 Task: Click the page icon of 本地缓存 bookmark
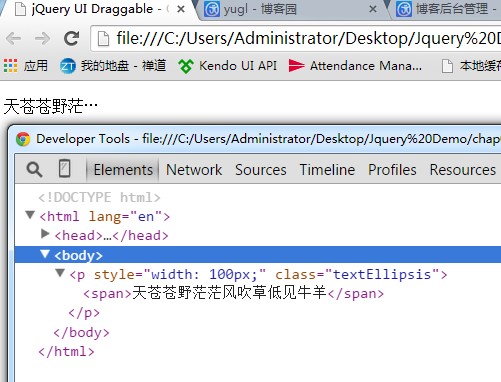[x=447, y=66]
